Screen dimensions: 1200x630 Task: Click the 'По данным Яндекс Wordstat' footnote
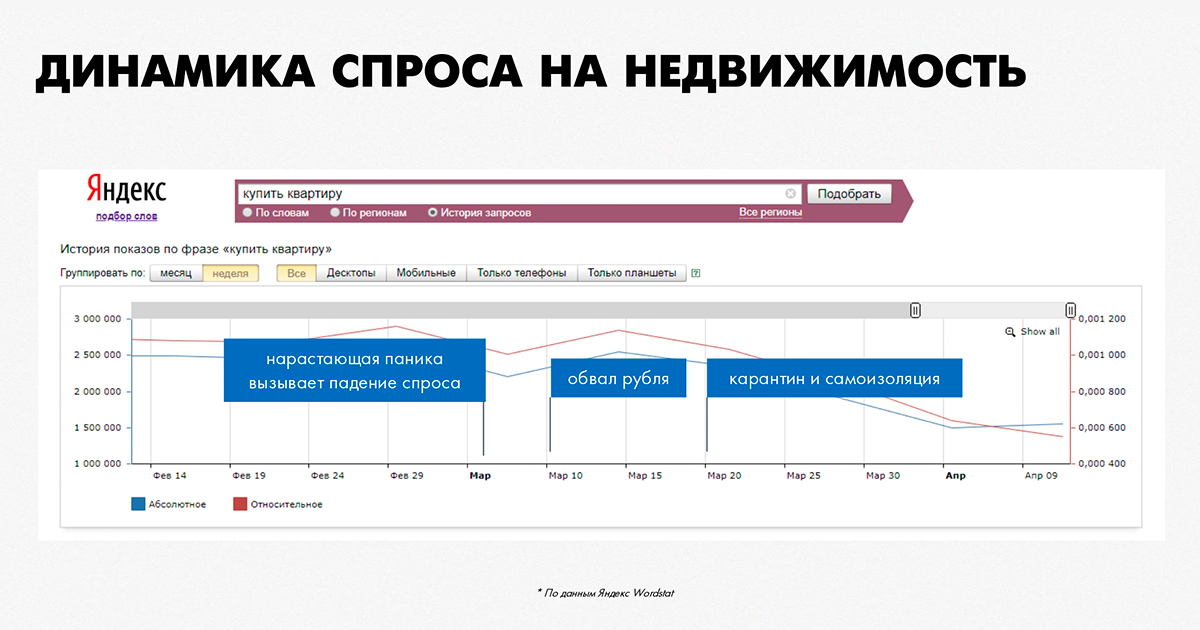(606, 593)
